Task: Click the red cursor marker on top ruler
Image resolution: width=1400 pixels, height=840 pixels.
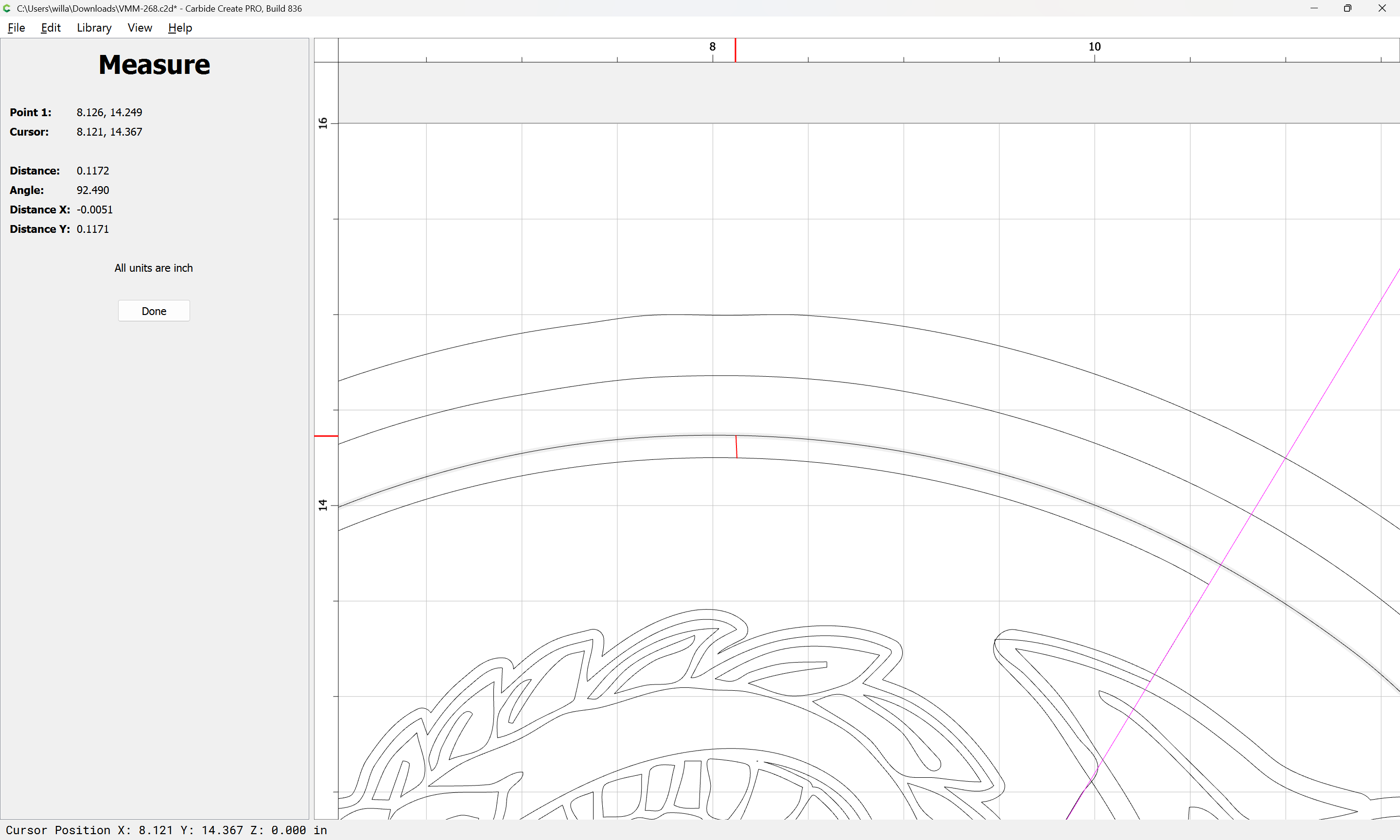Action: point(735,51)
